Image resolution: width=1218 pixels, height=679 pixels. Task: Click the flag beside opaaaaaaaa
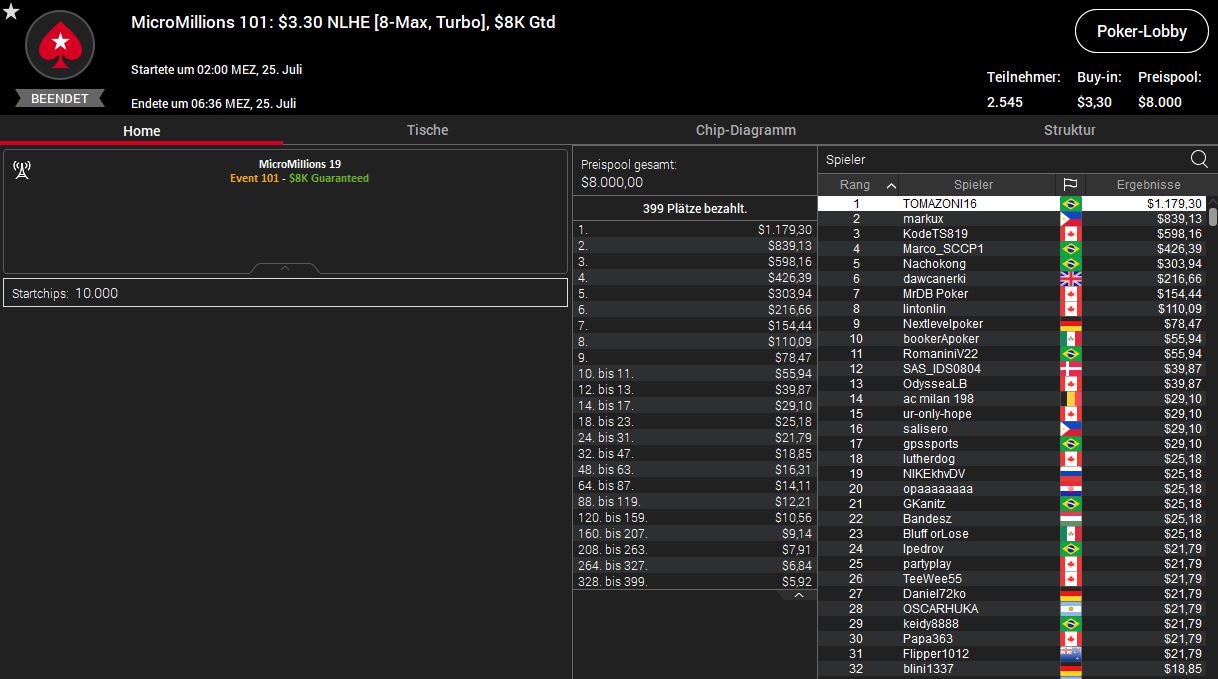pyautogui.click(x=1070, y=489)
